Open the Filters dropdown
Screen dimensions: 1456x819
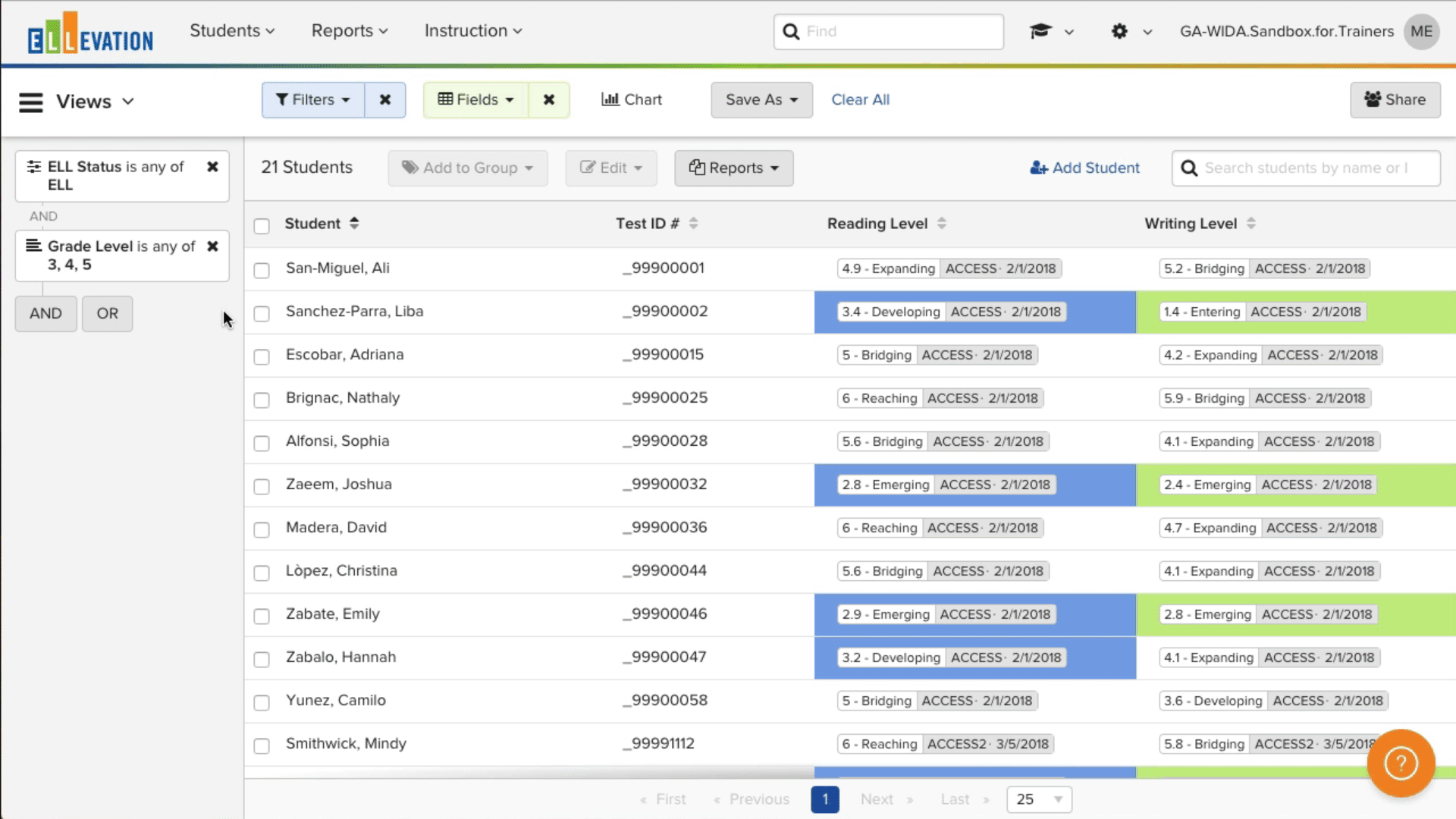coord(313,100)
